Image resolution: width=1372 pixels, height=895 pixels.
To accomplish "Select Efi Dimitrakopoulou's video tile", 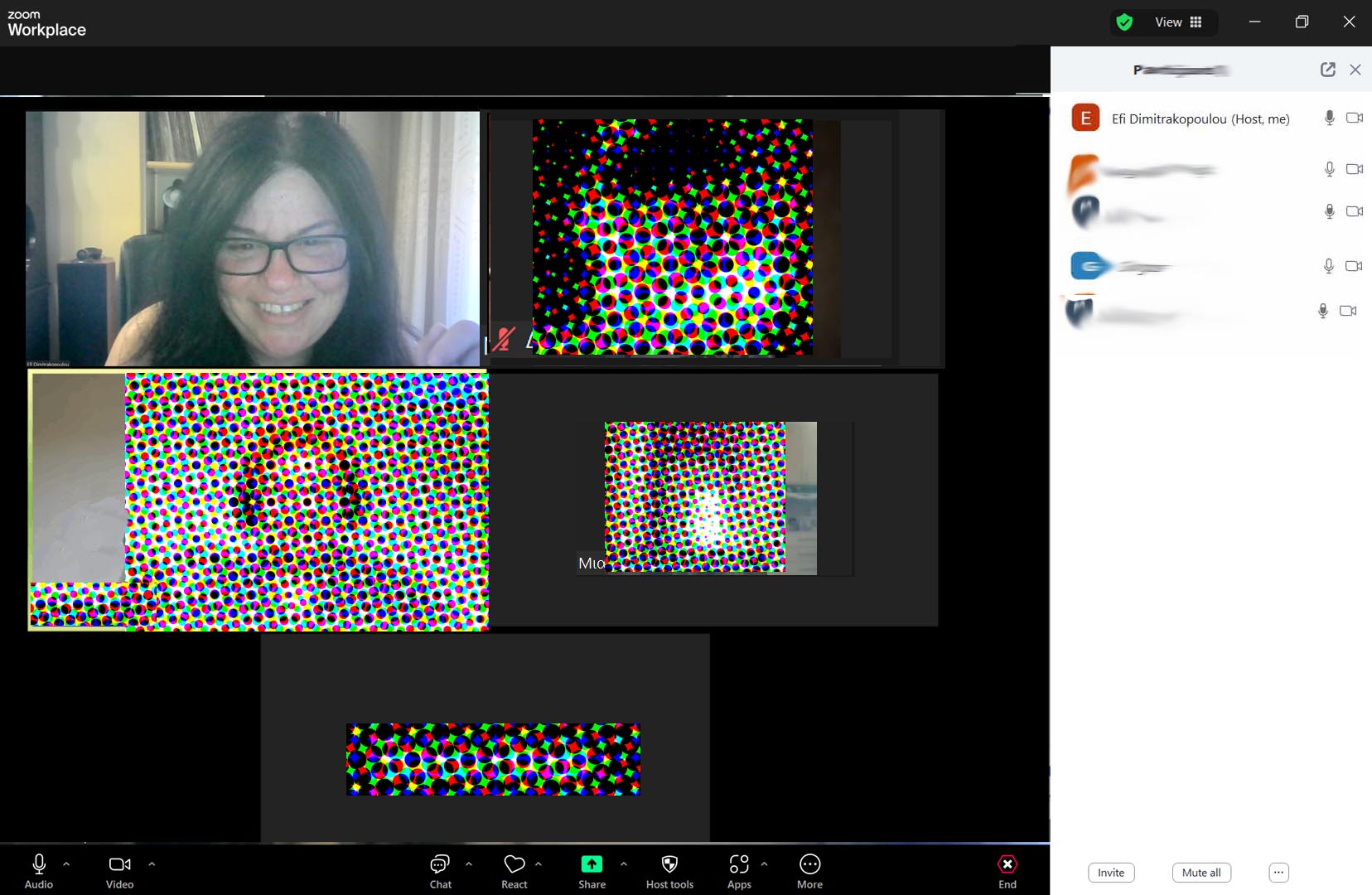I will [253, 239].
